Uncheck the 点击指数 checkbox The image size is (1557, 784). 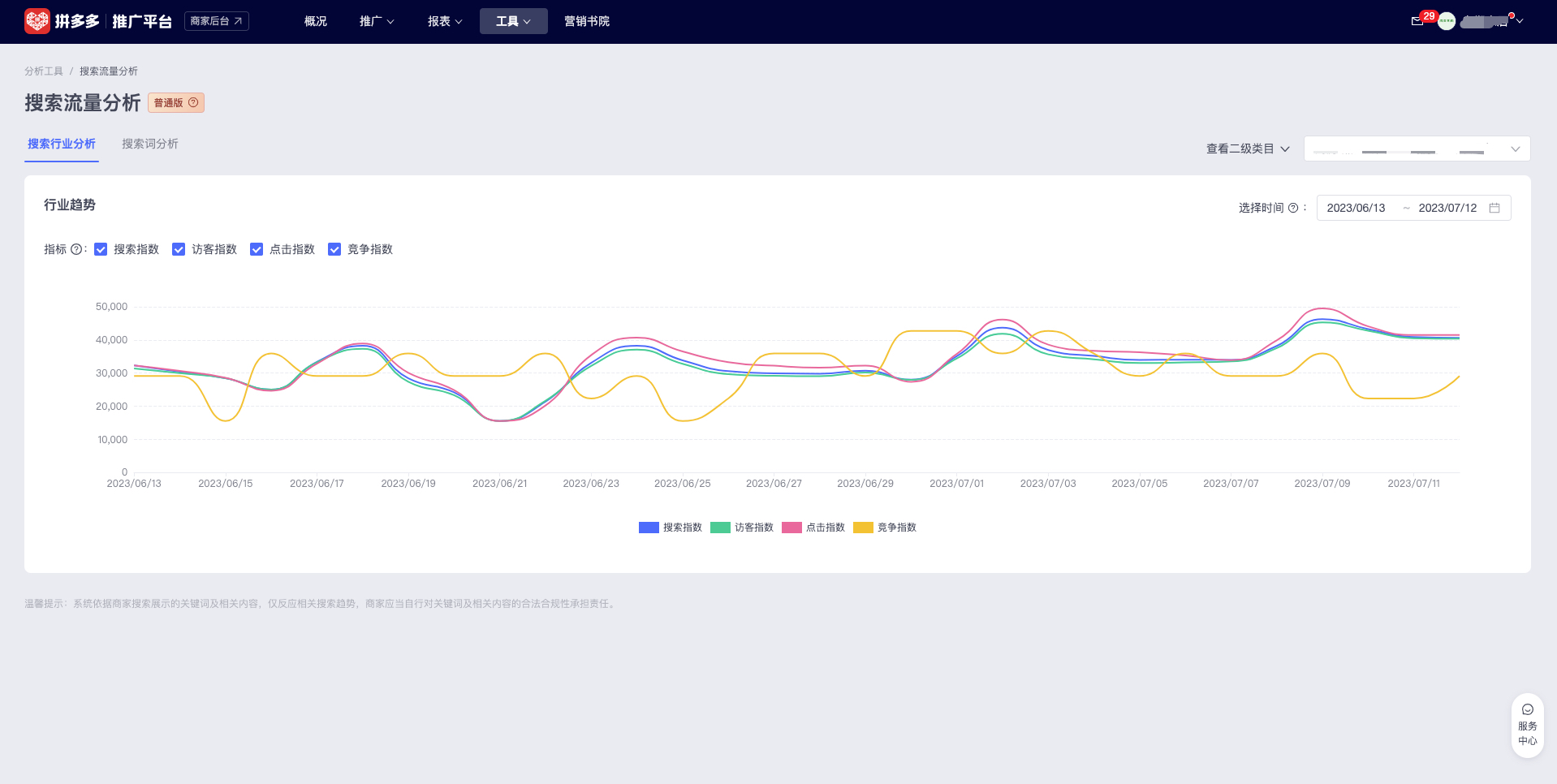coord(257,249)
